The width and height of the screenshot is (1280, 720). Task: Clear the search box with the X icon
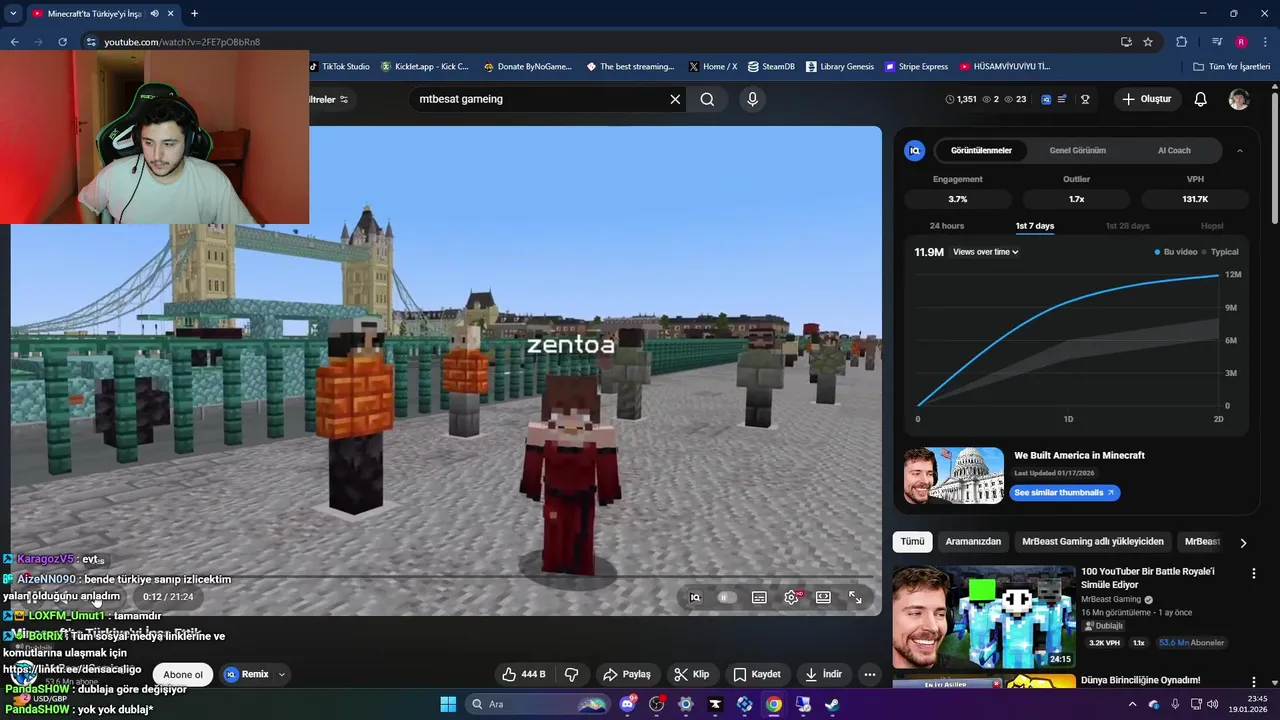[x=675, y=99]
